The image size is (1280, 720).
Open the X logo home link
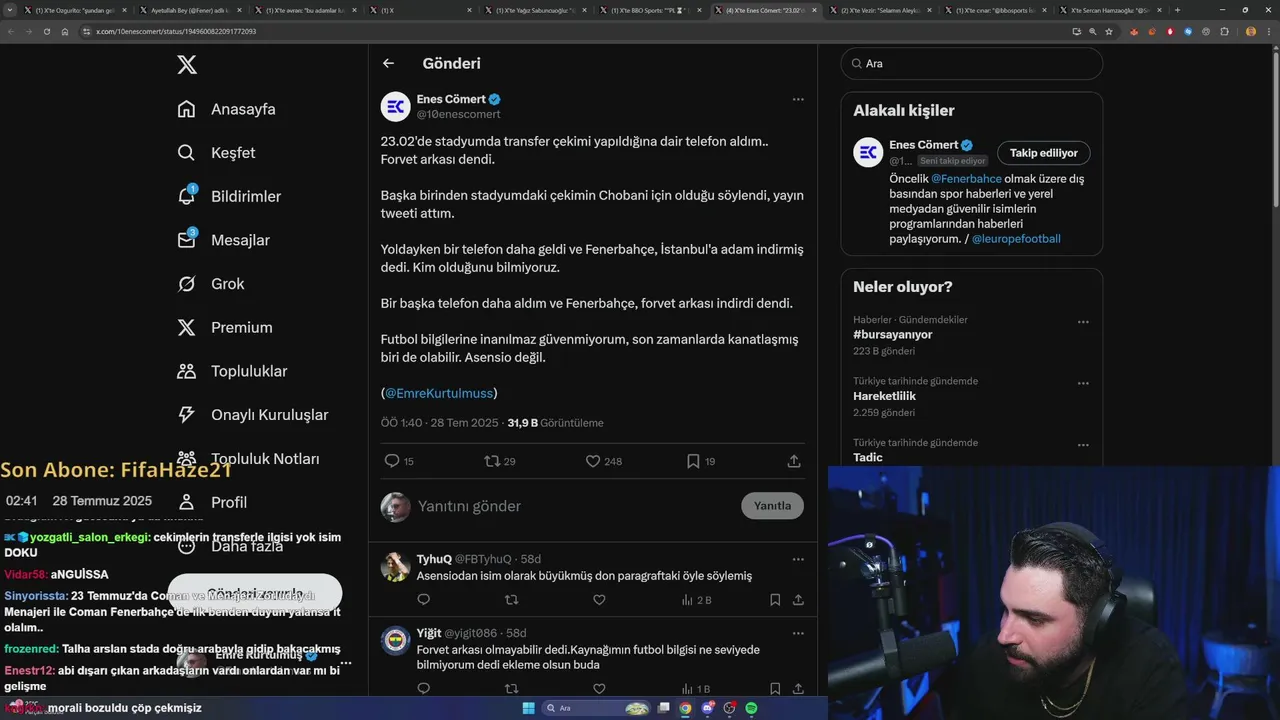point(187,65)
